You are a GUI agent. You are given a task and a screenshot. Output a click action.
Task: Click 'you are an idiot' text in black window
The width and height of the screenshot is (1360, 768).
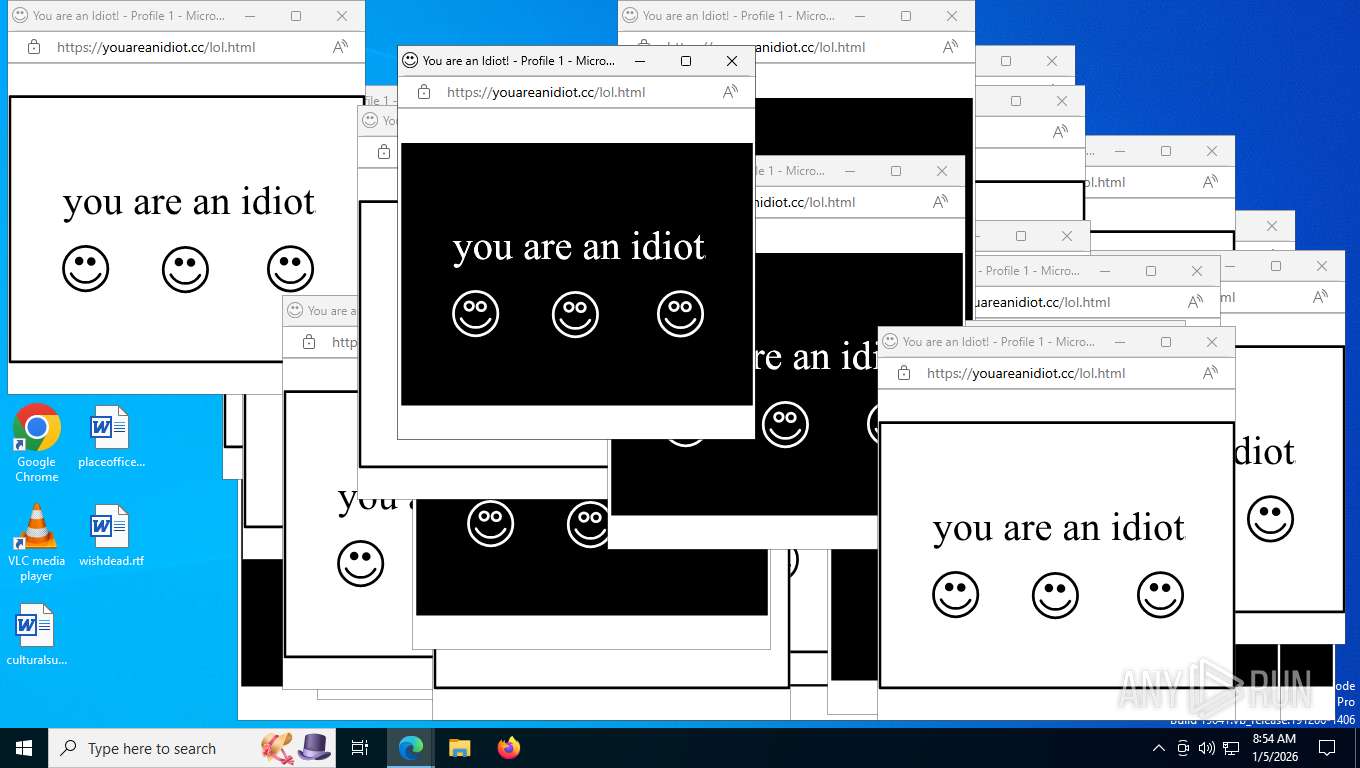(x=579, y=247)
